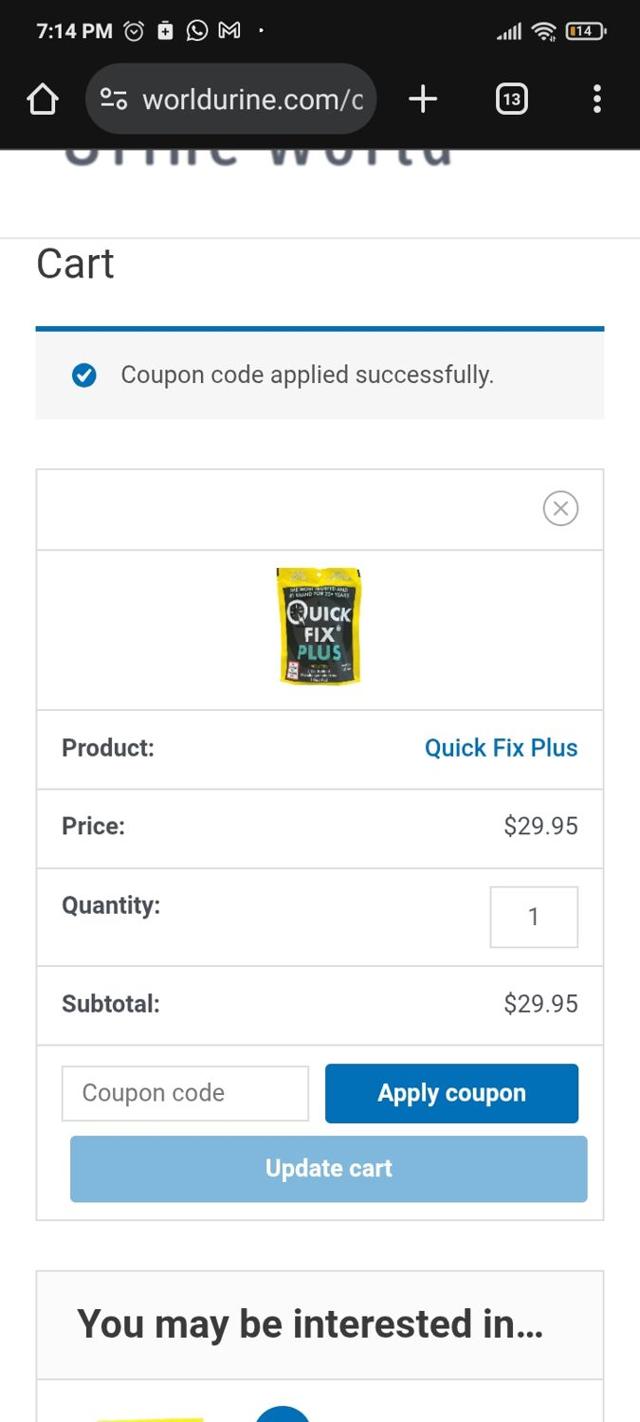Tap the Wi-Fi status icon
640x1422 pixels.
click(x=543, y=31)
